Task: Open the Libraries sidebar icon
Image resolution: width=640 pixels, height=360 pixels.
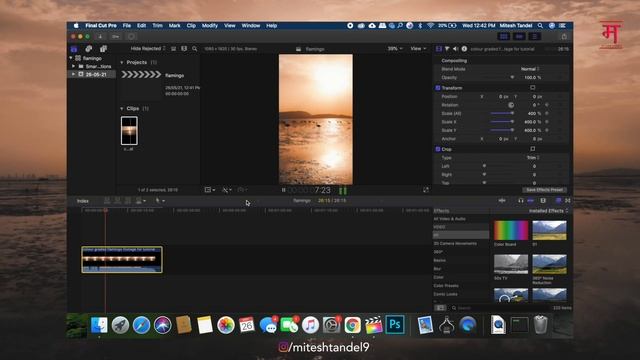Action: [x=74, y=49]
